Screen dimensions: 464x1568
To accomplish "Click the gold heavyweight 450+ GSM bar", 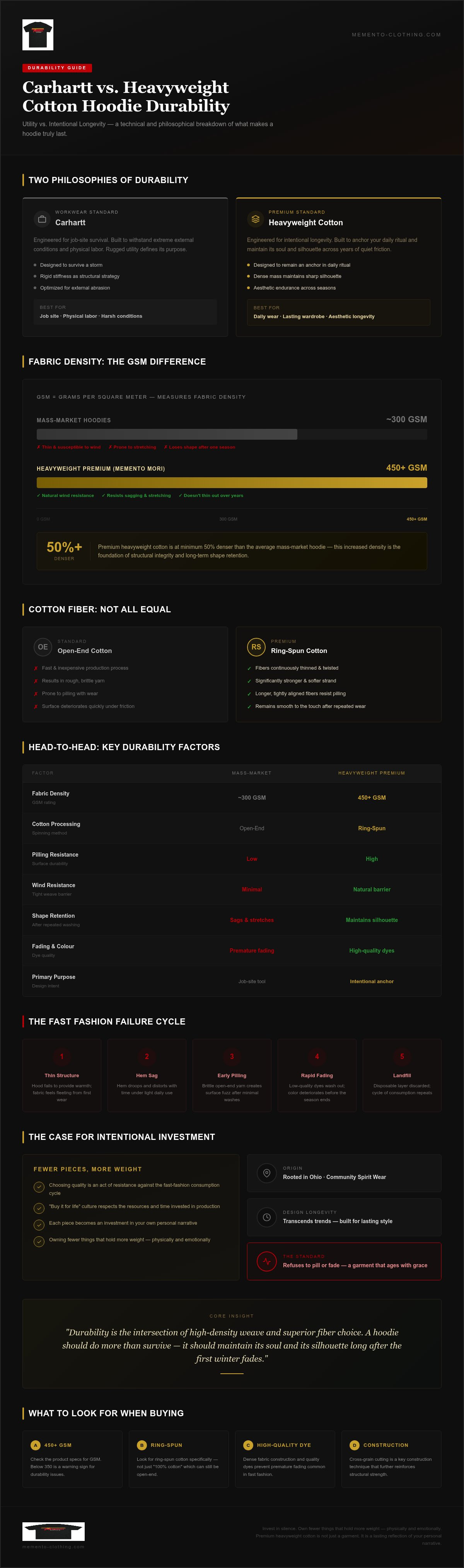I will (232, 483).
